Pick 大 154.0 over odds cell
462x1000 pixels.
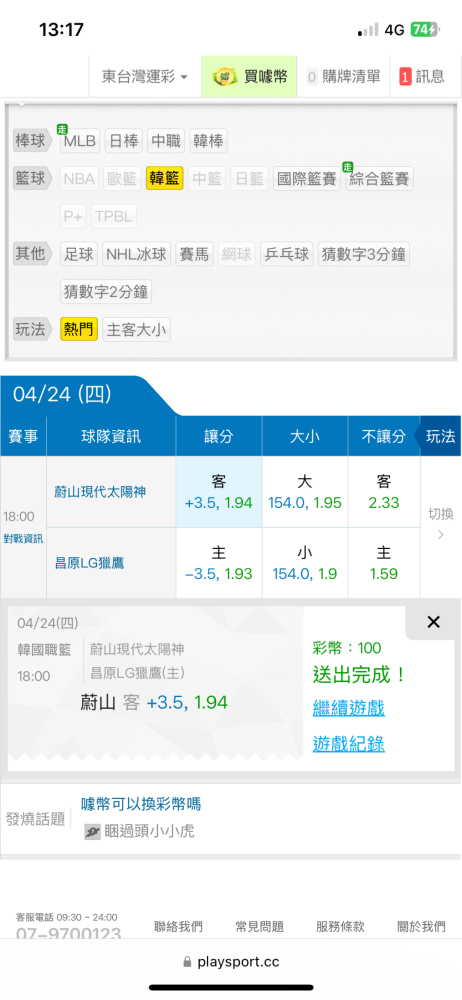point(304,492)
